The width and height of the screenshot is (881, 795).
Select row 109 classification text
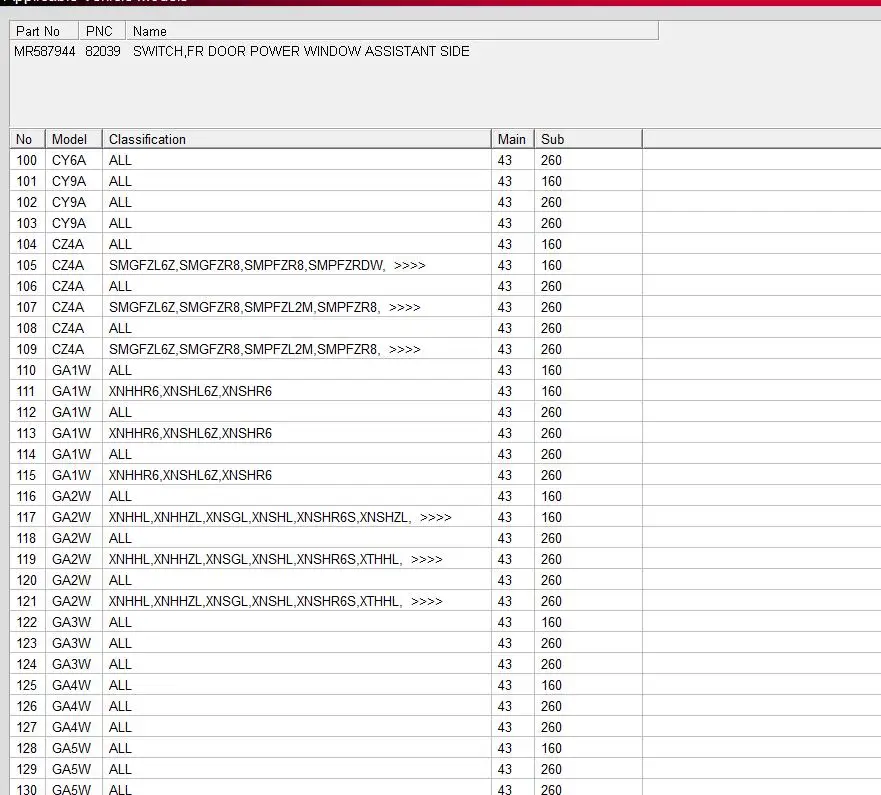[265, 349]
